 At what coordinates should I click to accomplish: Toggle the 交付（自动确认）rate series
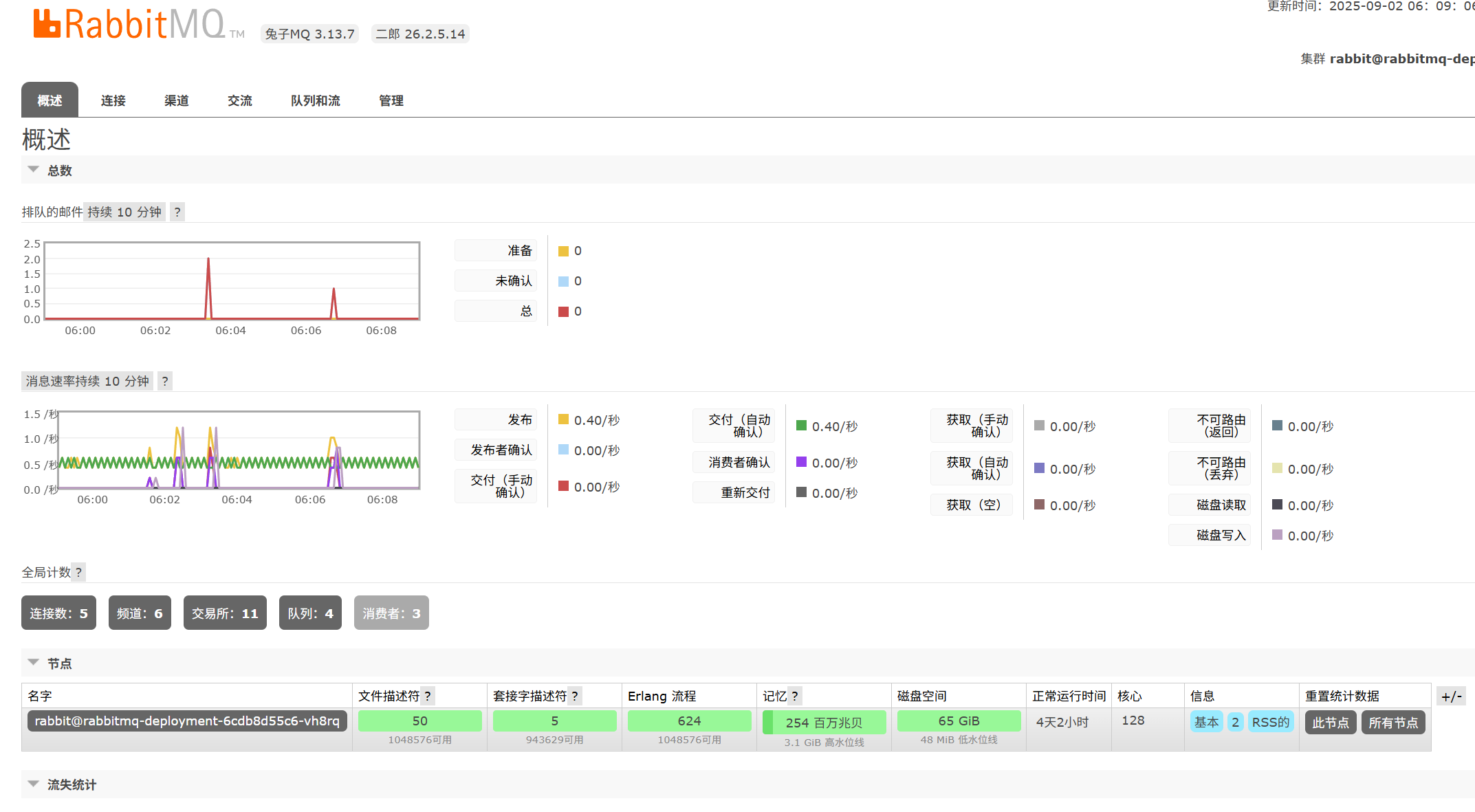point(733,426)
